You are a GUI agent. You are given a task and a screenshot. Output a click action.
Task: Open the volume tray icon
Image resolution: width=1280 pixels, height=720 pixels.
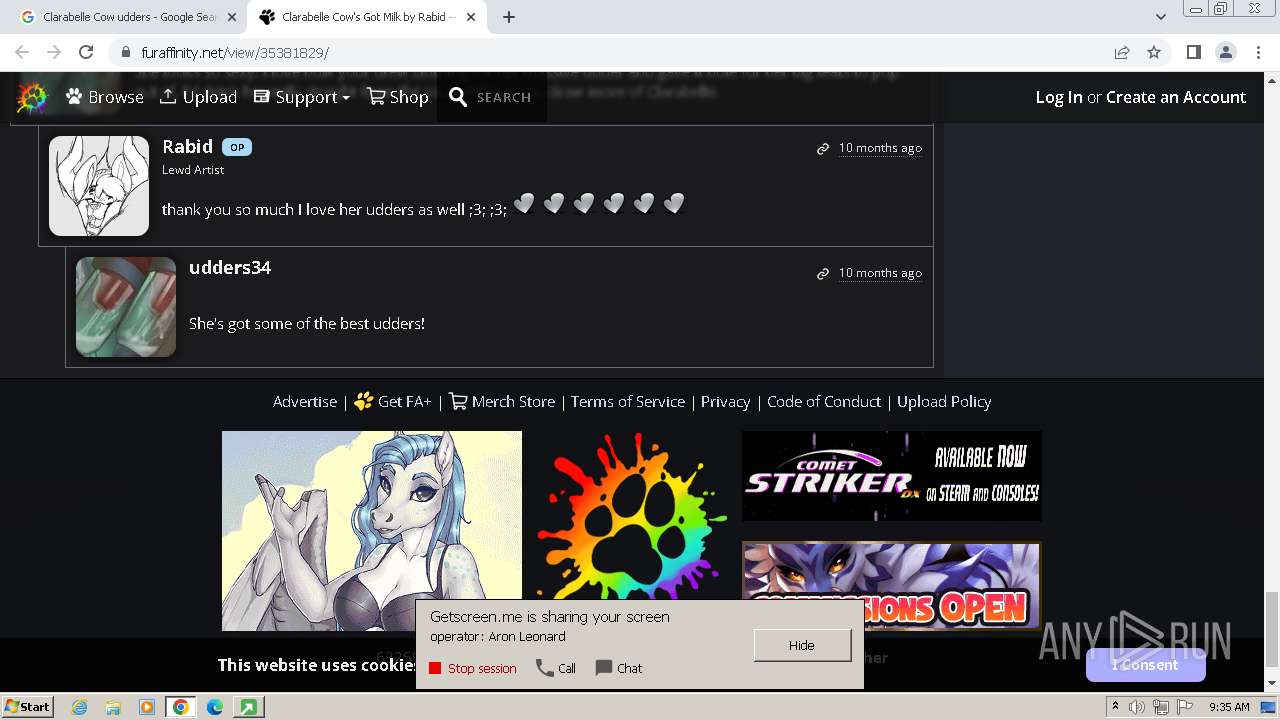pos(1137,707)
